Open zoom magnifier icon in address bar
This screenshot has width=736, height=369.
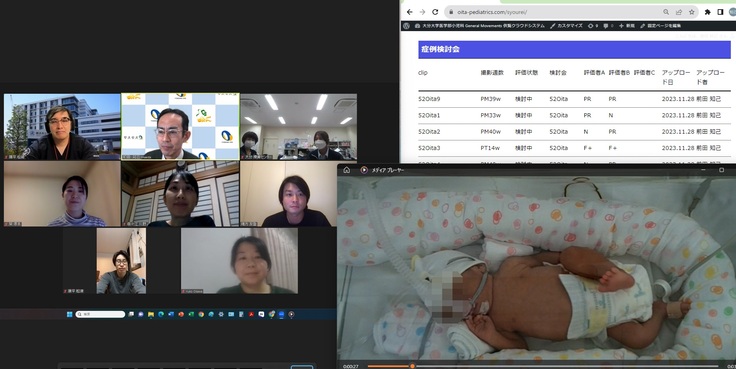click(x=666, y=12)
